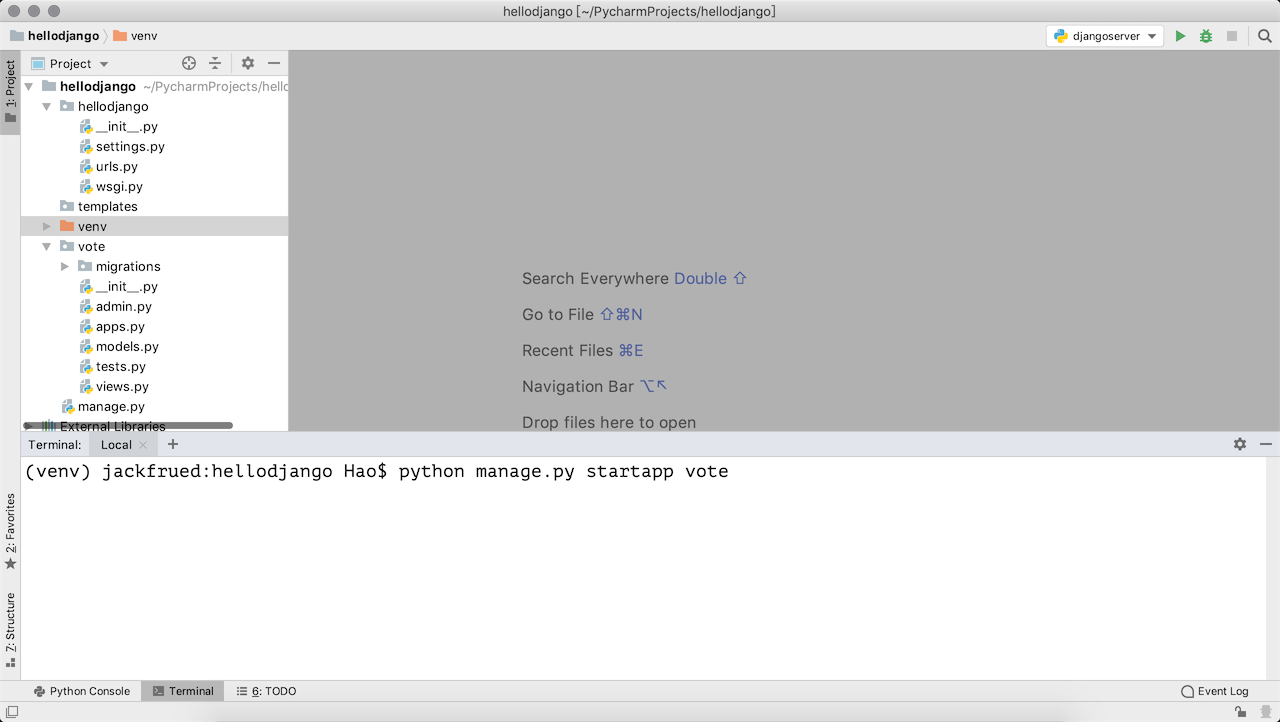Viewport: 1280px width, 722px height.
Task: Expand the venv folder
Action: point(46,226)
